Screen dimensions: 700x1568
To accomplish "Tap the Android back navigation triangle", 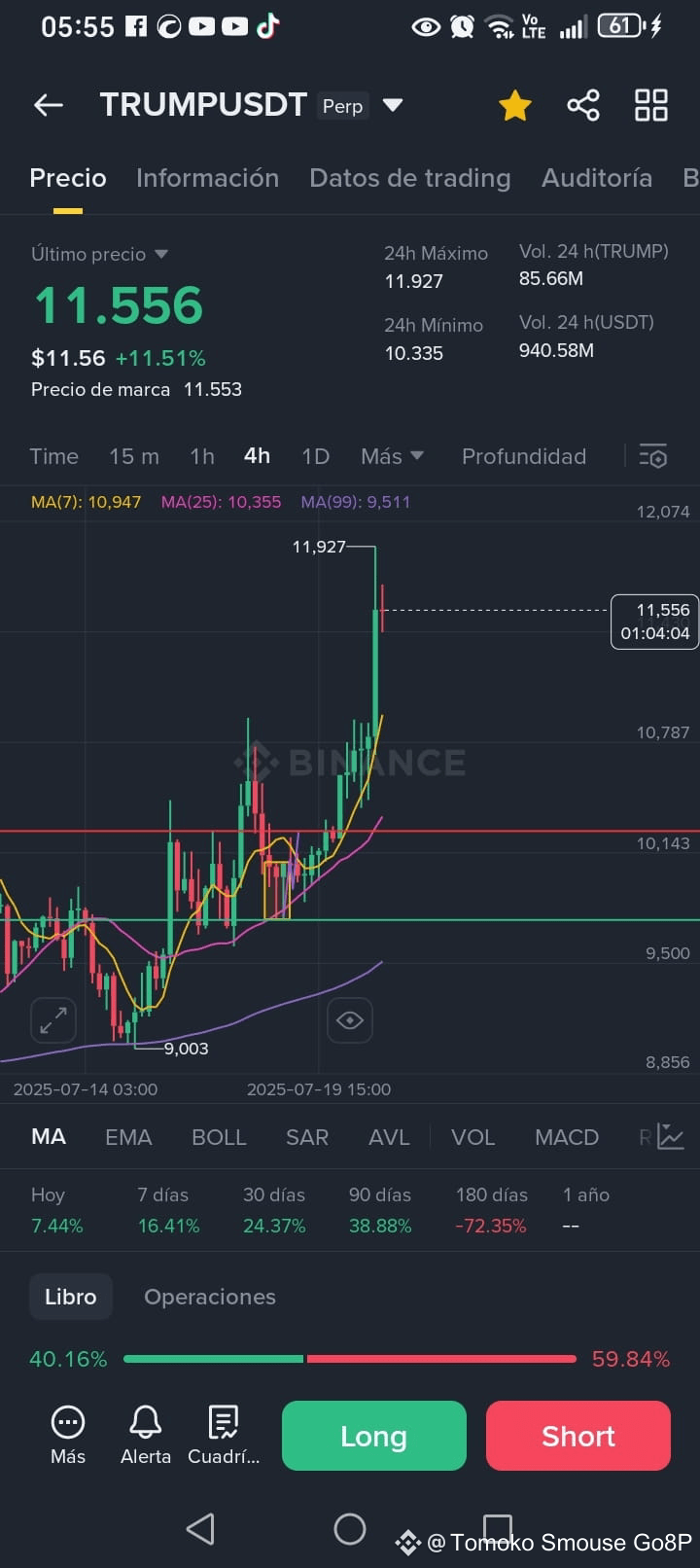I will (200, 1529).
